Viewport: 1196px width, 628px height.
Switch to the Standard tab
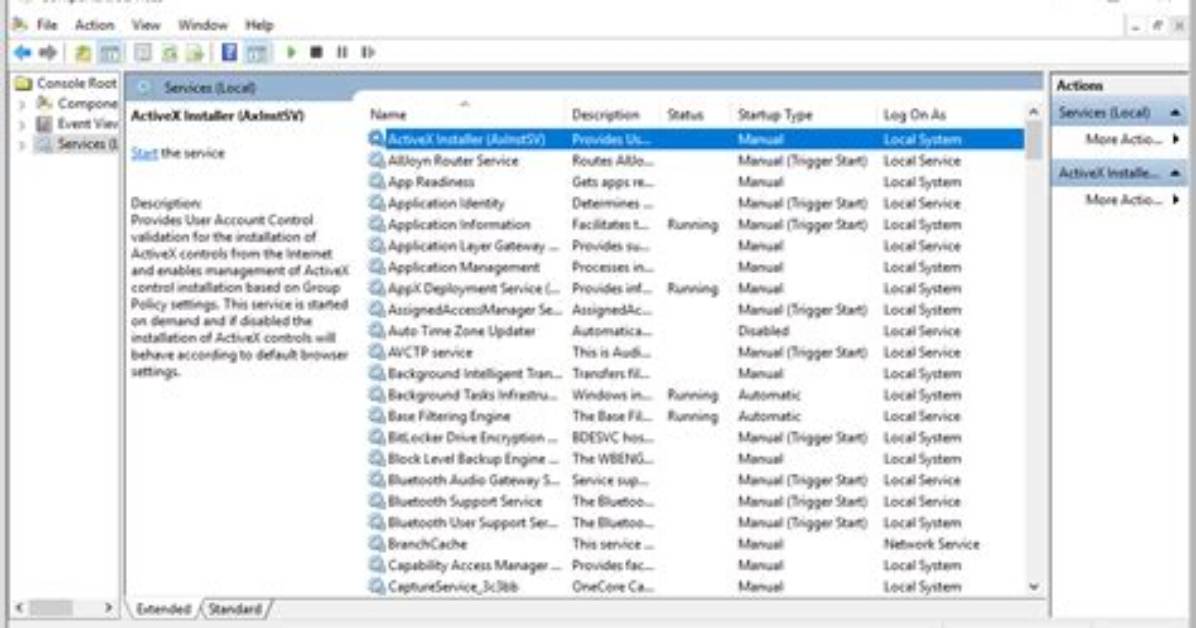click(235, 609)
